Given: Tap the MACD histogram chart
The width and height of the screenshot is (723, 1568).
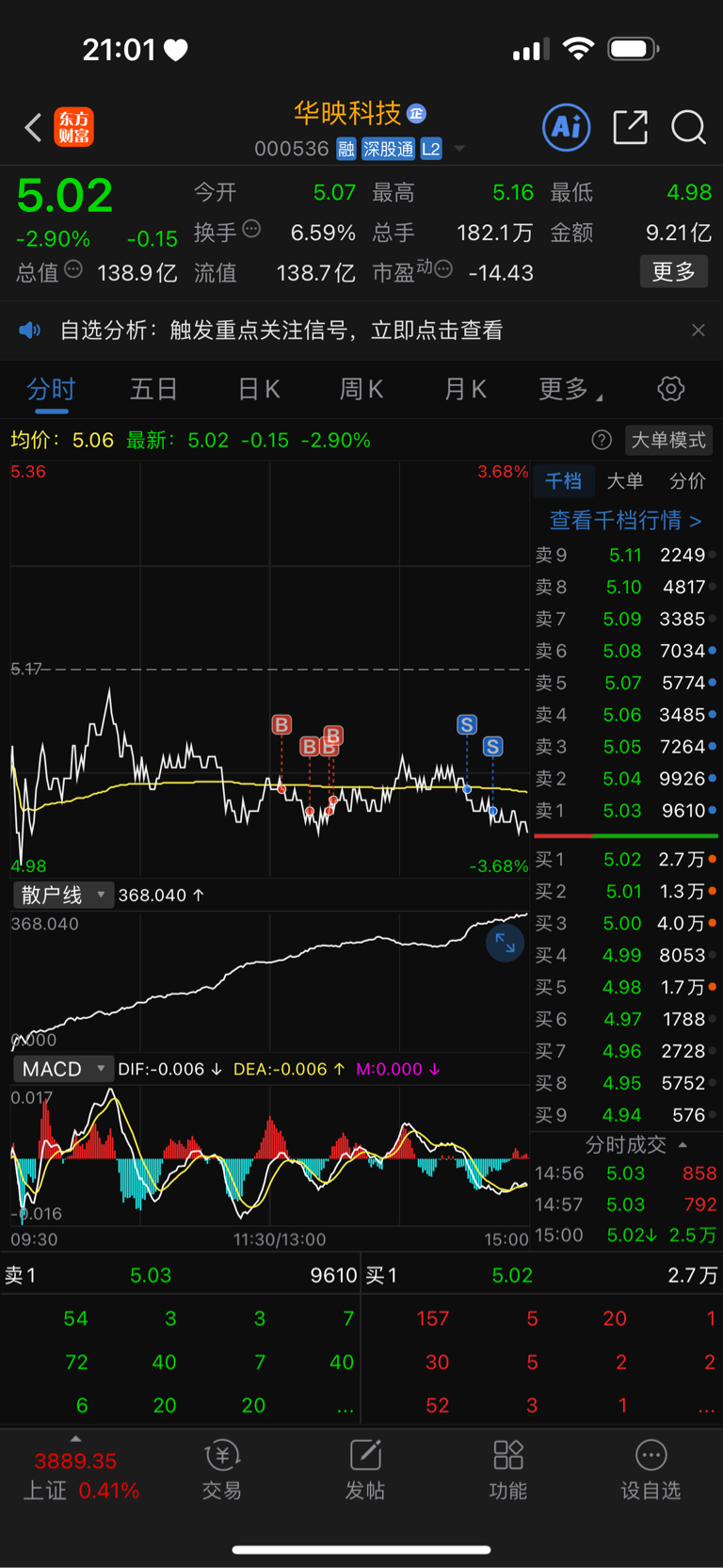Looking at the screenshot, I should tap(270, 1156).
